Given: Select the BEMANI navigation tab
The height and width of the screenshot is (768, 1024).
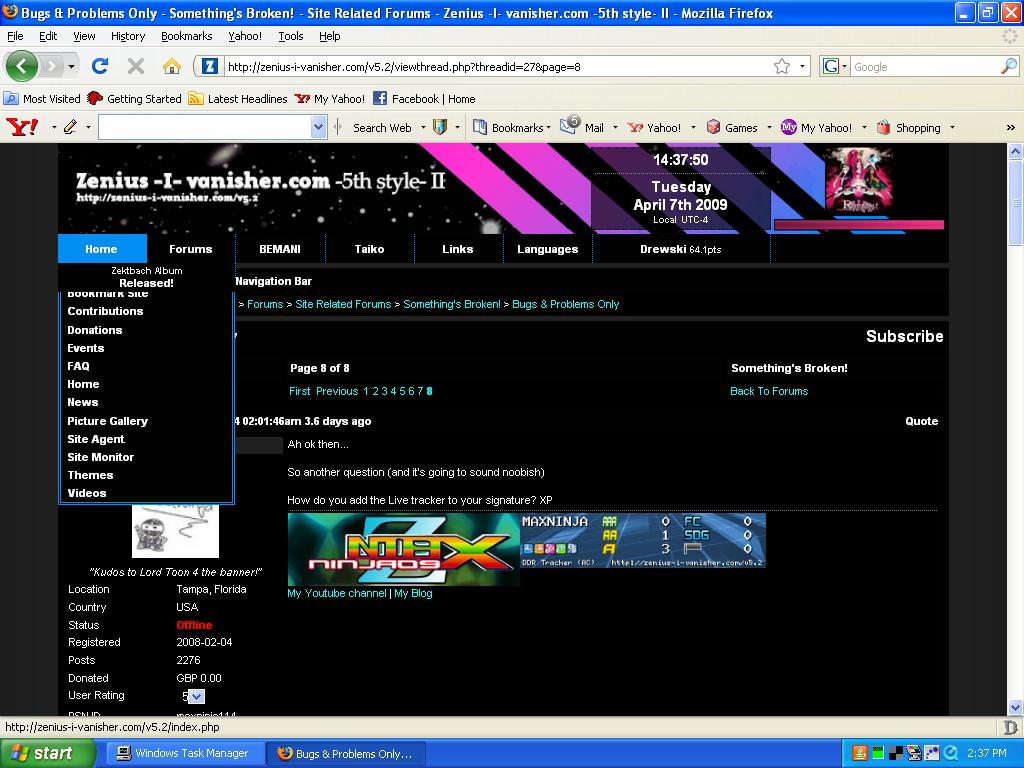Looking at the screenshot, I should point(280,249).
